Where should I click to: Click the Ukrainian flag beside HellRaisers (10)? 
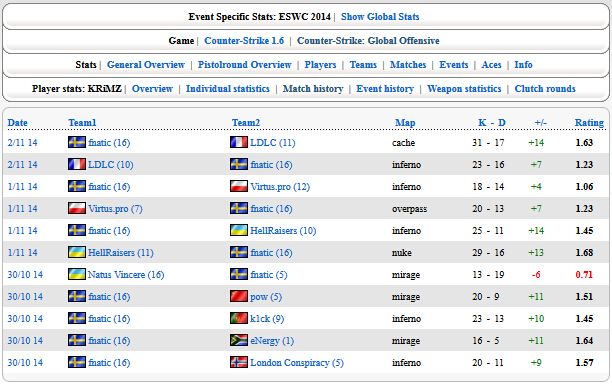239,230
